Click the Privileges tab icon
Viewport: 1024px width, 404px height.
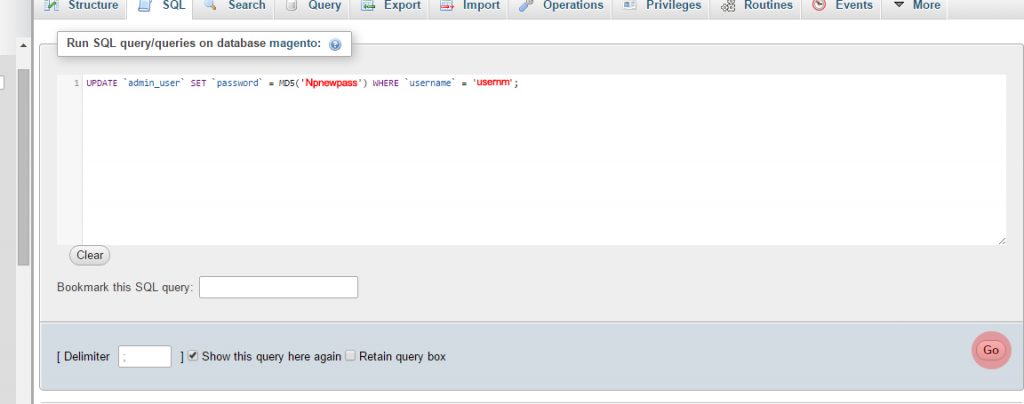[630, 6]
